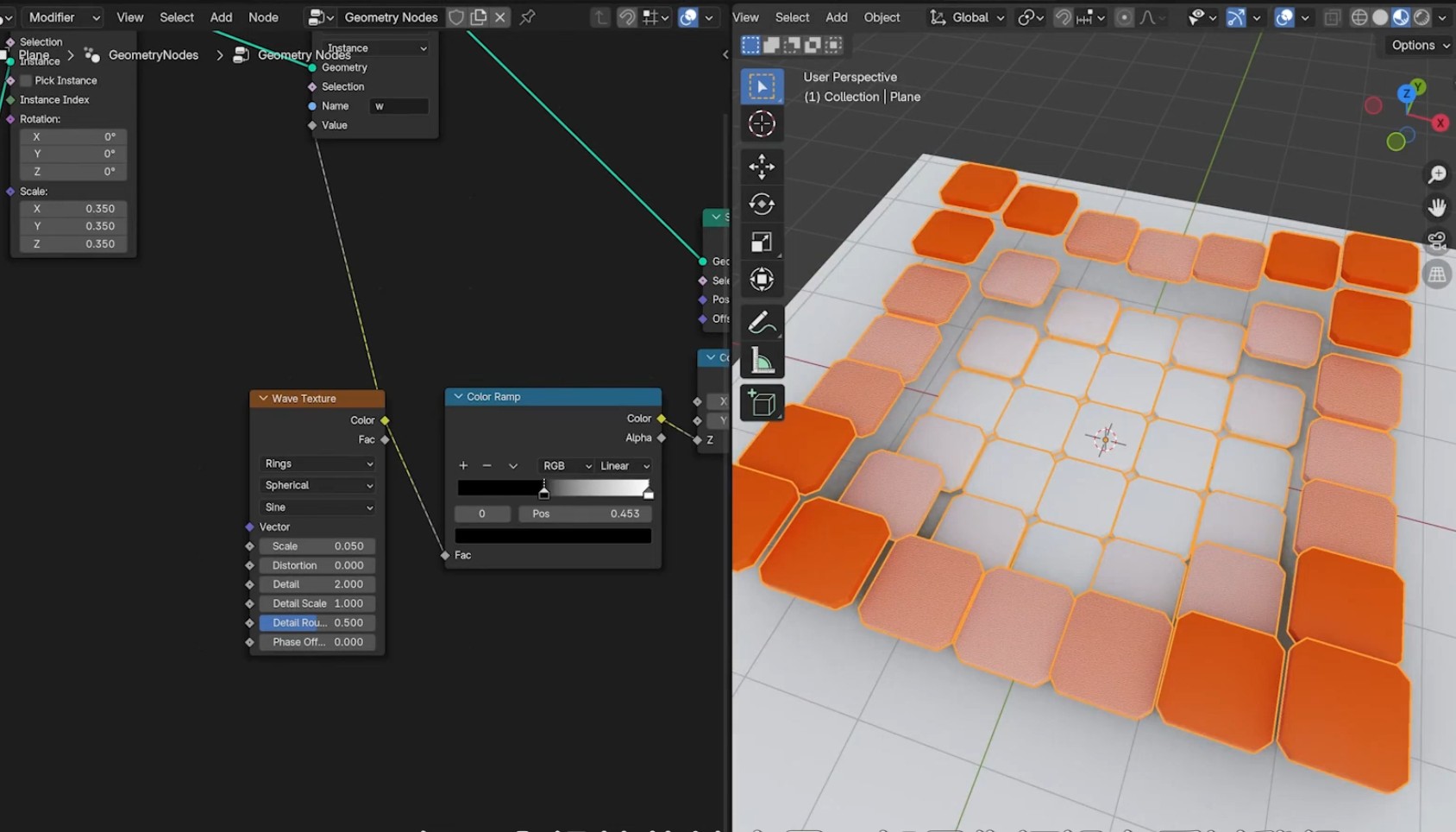
Task: Activate the 3D Cursor tool
Action: (x=761, y=124)
